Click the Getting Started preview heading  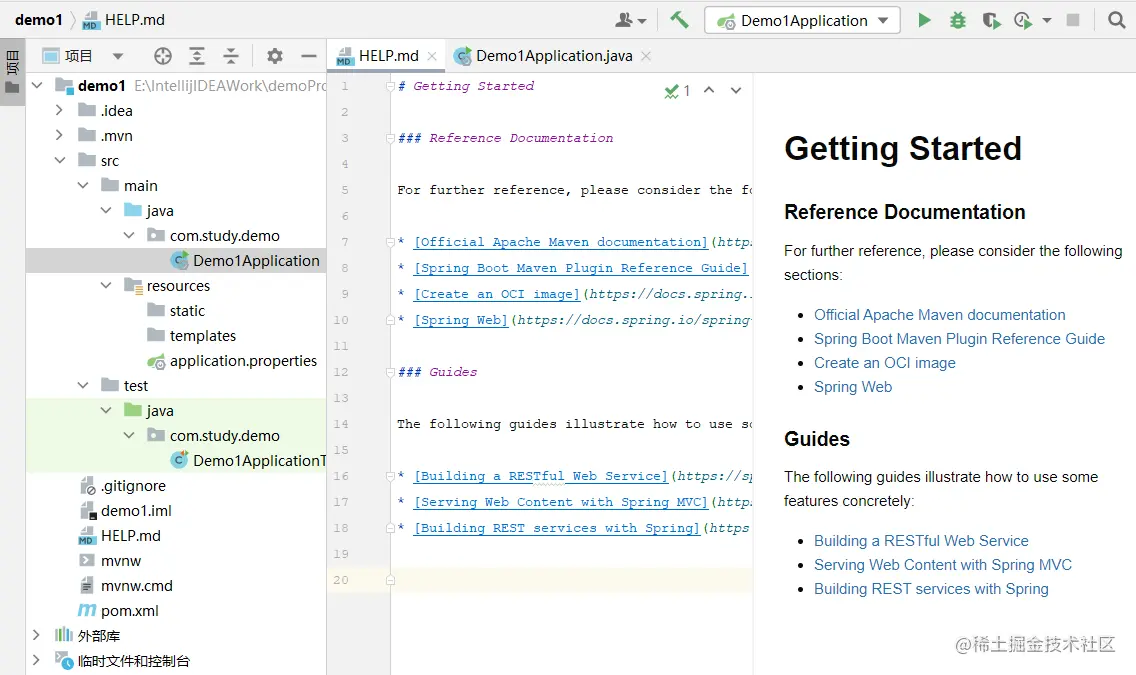pyautogui.click(x=903, y=148)
